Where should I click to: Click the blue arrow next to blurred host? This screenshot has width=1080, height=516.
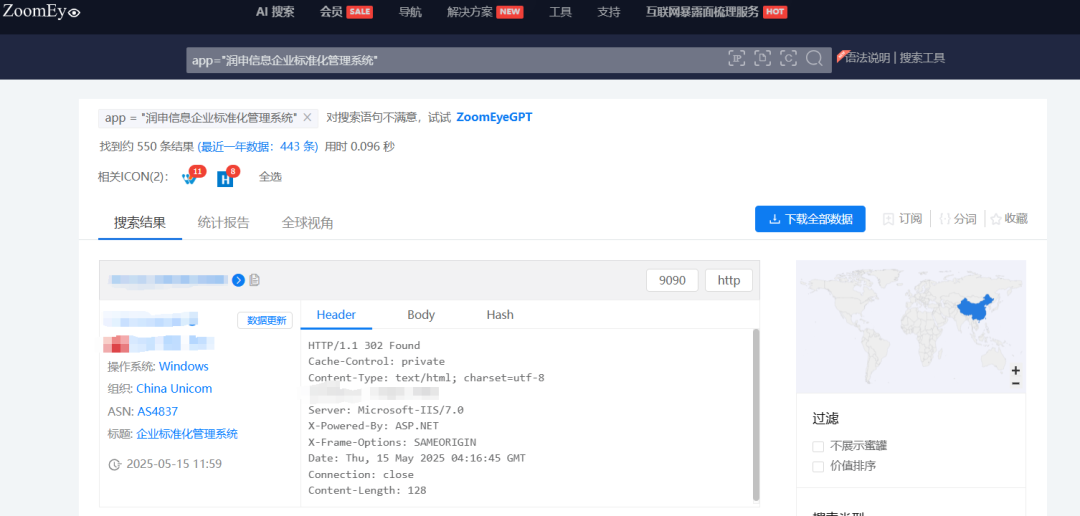pos(238,280)
